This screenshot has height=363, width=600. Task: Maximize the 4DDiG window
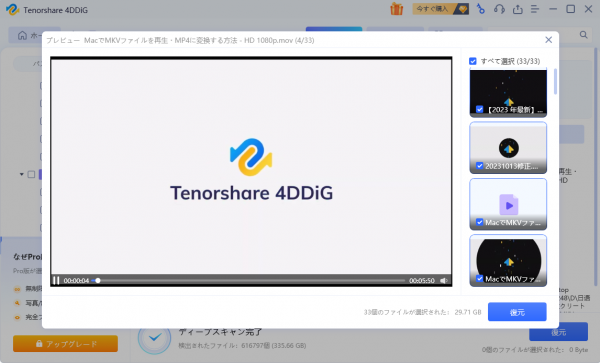pyautogui.click(x=571, y=9)
